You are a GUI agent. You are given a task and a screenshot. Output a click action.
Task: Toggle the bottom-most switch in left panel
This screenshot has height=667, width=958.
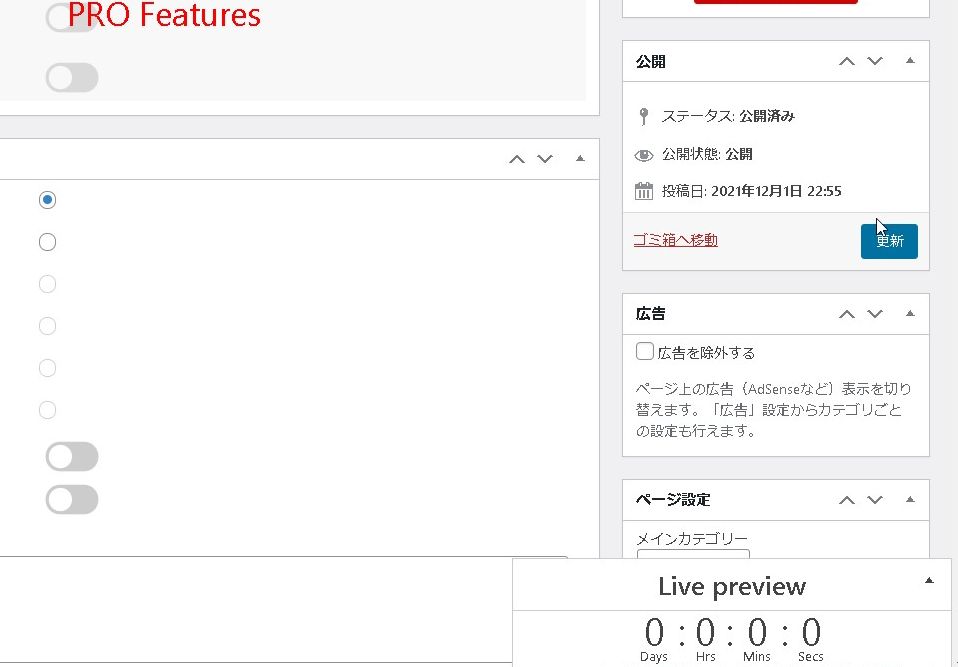click(x=72, y=499)
